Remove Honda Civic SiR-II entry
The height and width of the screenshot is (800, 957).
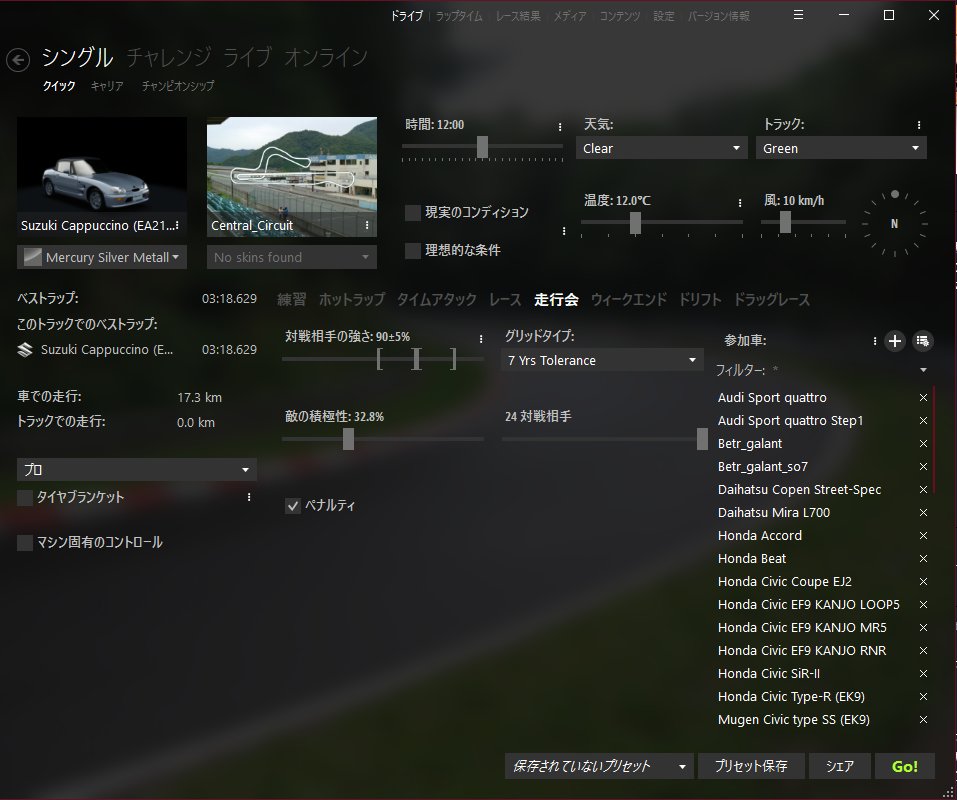click(923, 674)
